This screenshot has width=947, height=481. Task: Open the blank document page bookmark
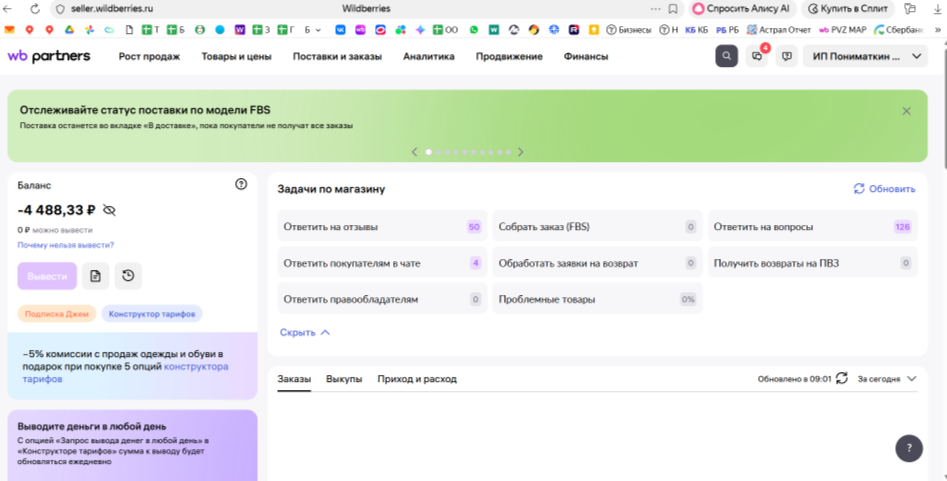click(129, 30)
